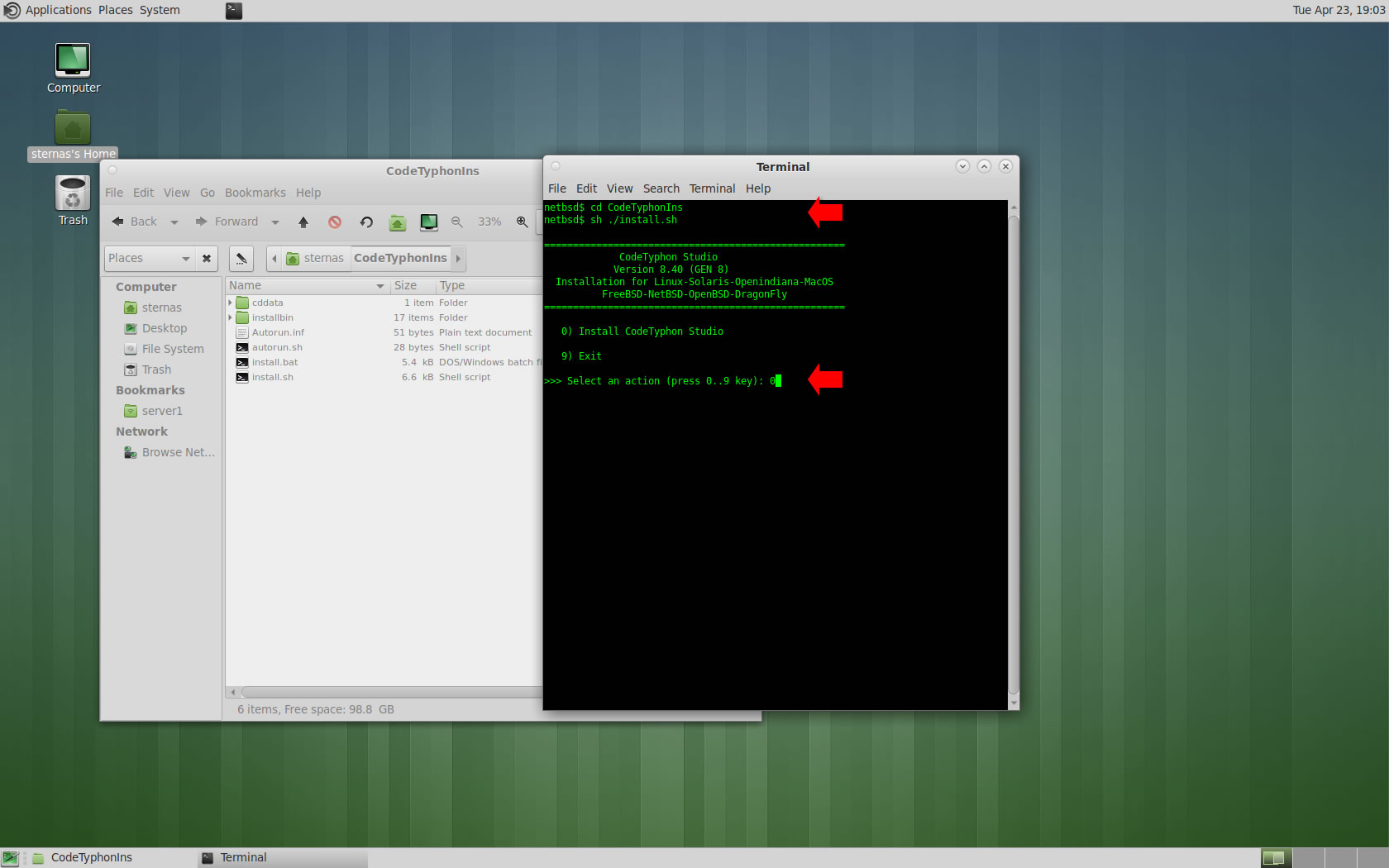Open Back history dropdown arrow
This screenshot has height=868, width=1389.
pos(174,222)
